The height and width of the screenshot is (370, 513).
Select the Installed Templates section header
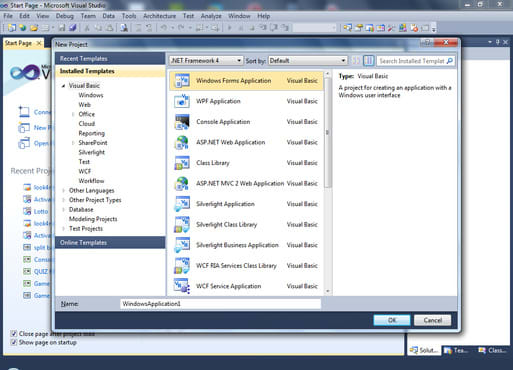click(x=110, y=71)
